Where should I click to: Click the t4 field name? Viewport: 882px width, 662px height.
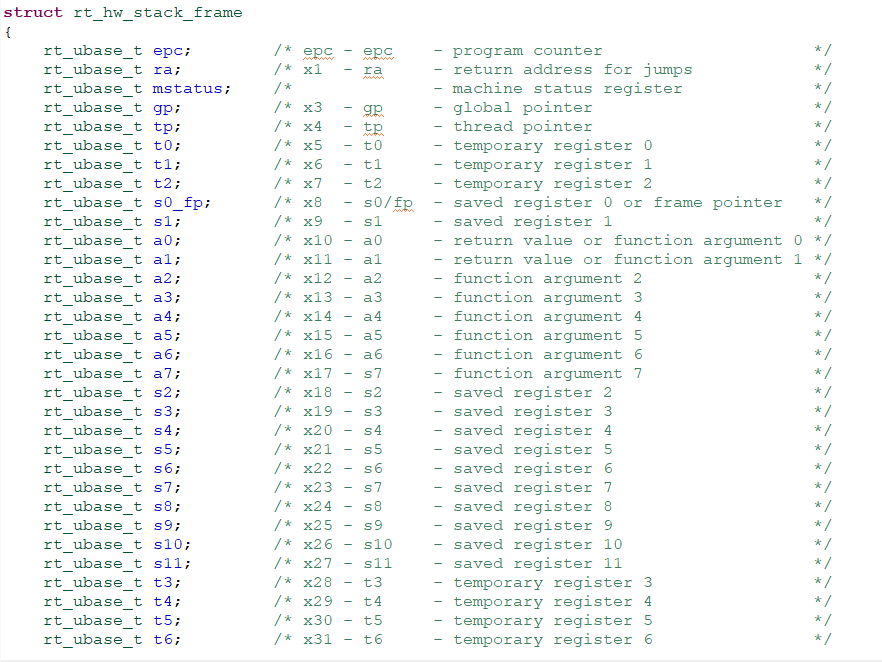pos(163,602)
